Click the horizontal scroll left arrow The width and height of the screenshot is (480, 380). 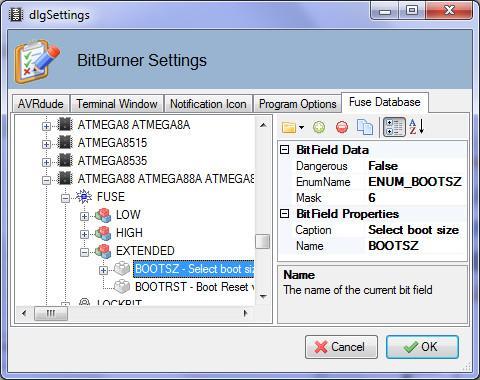click(24, 314)
